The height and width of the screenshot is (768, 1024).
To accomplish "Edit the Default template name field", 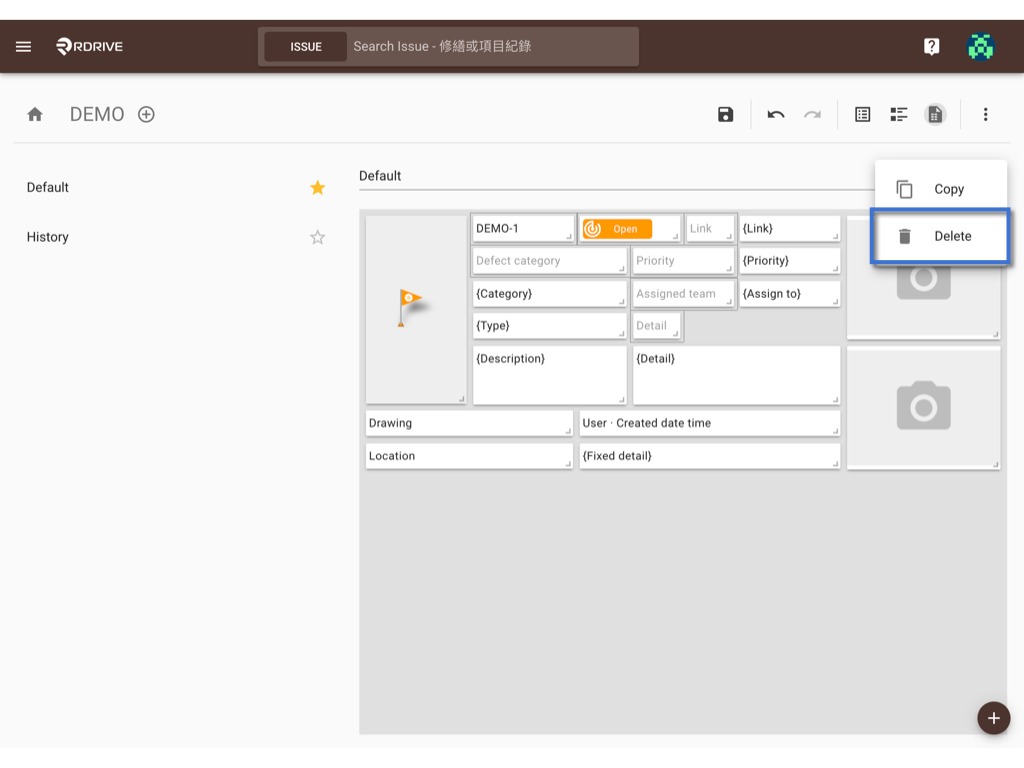I will pos(616,176).
